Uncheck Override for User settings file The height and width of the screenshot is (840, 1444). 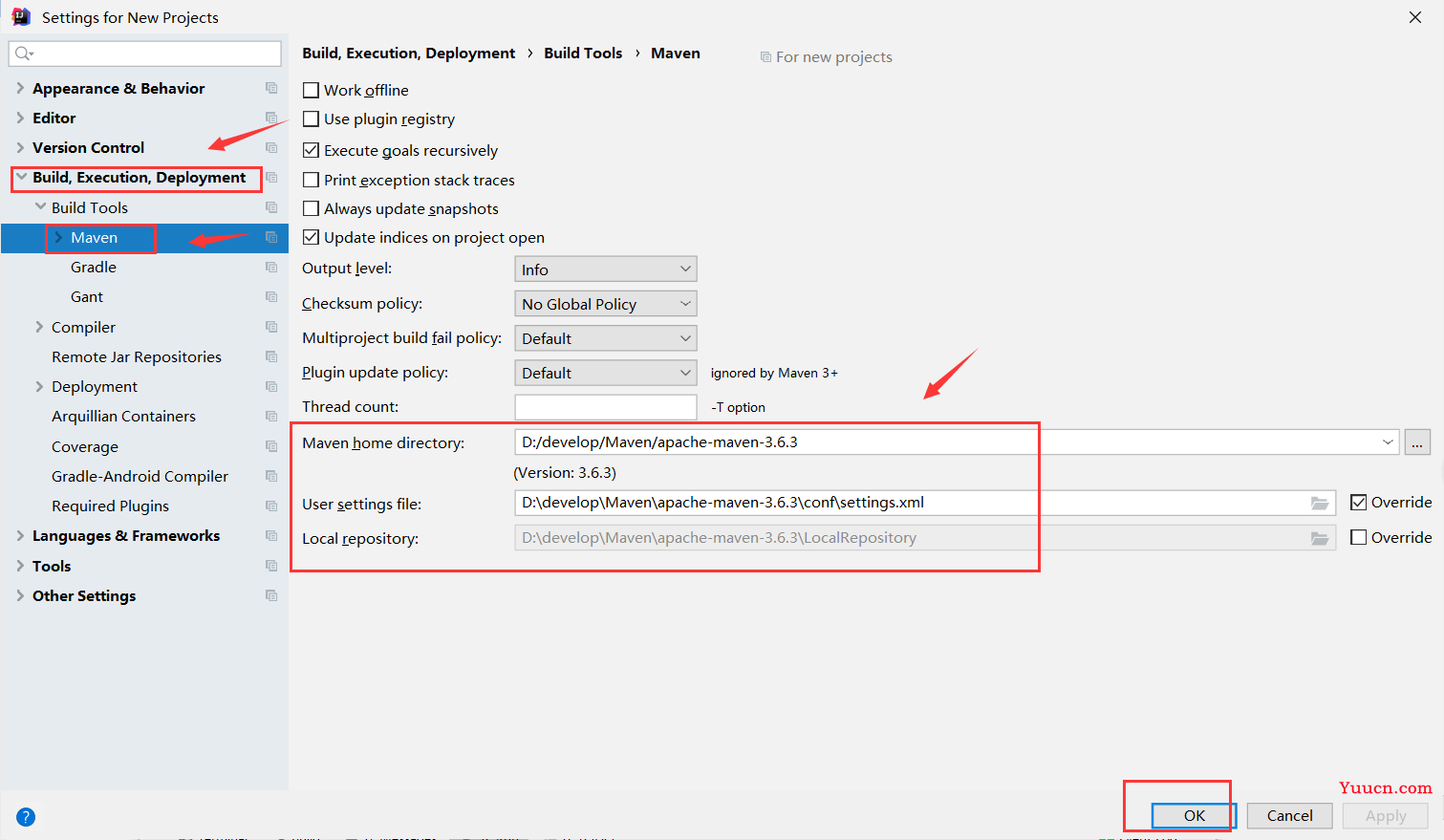point(1358,503)
